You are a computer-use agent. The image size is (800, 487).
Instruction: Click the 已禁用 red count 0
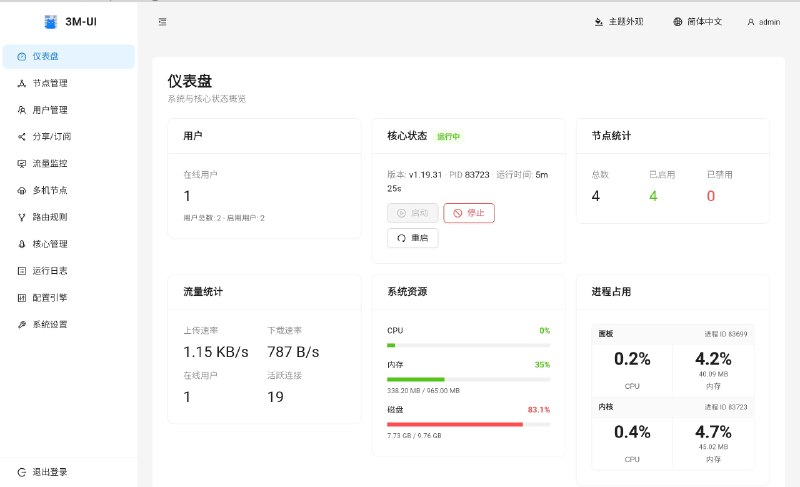[711, 196]
